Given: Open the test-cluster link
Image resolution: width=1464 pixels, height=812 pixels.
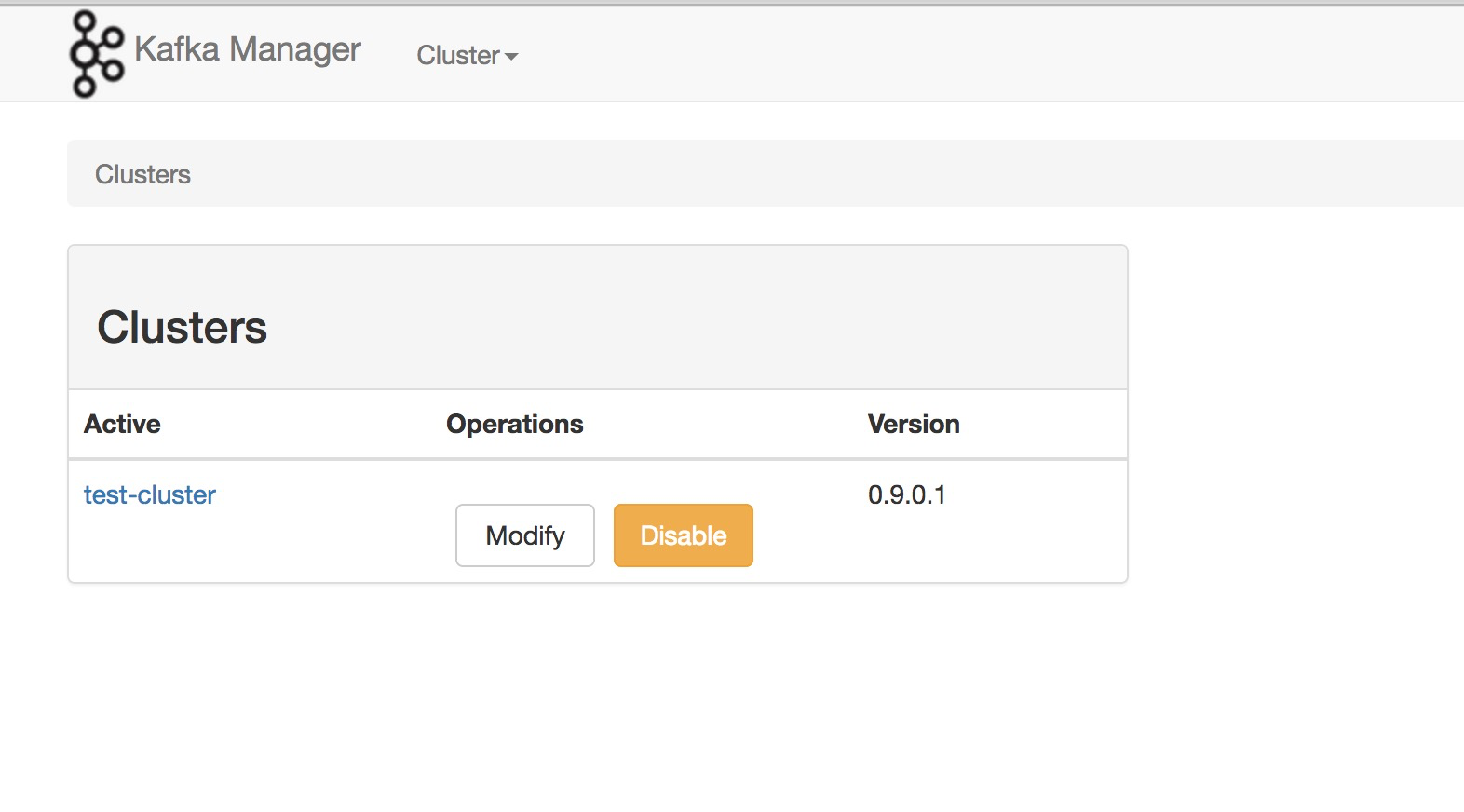Looking at the screenshot, I should pyautogui.click(x=150, y=494).
